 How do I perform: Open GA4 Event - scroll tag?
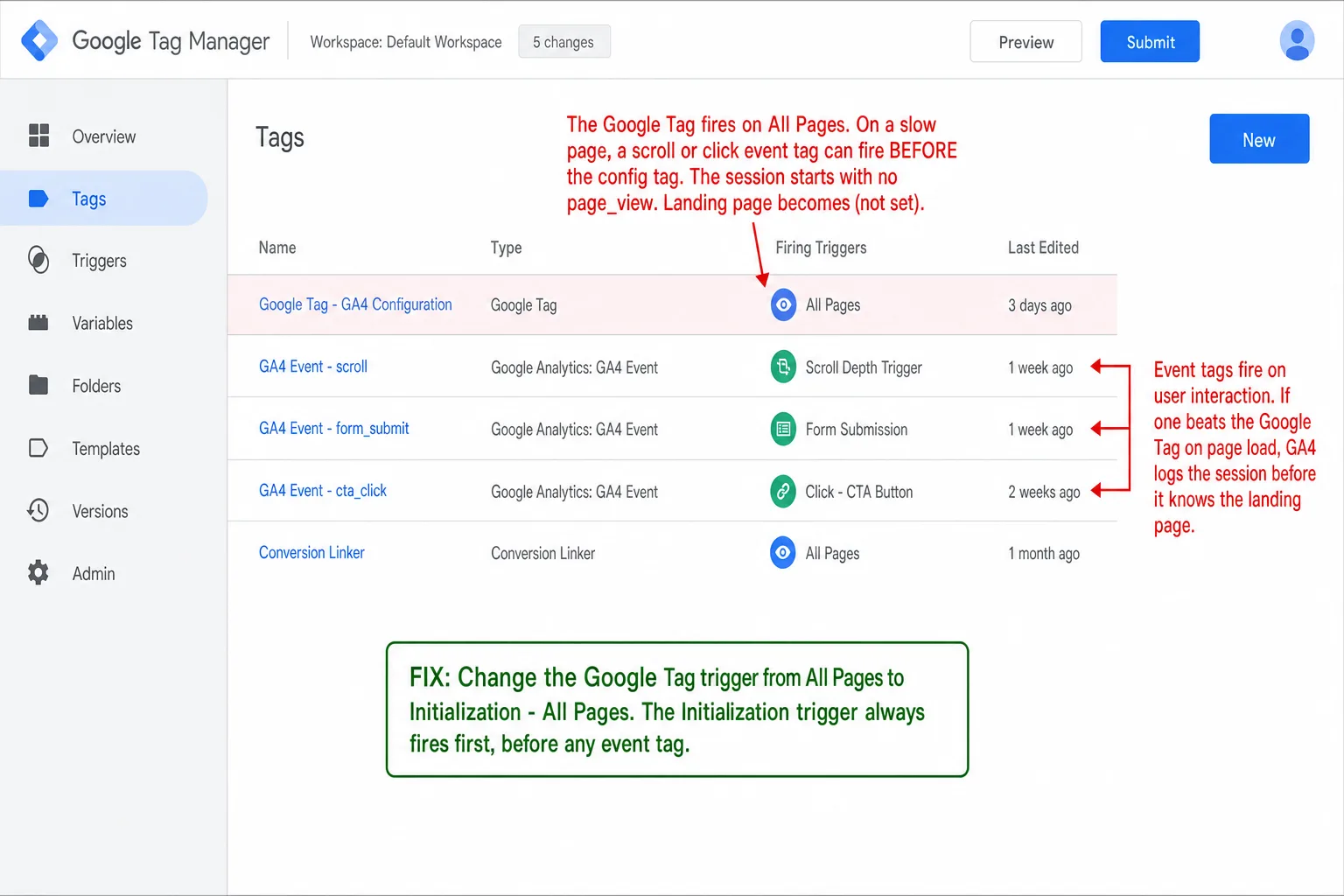[313, 367]
